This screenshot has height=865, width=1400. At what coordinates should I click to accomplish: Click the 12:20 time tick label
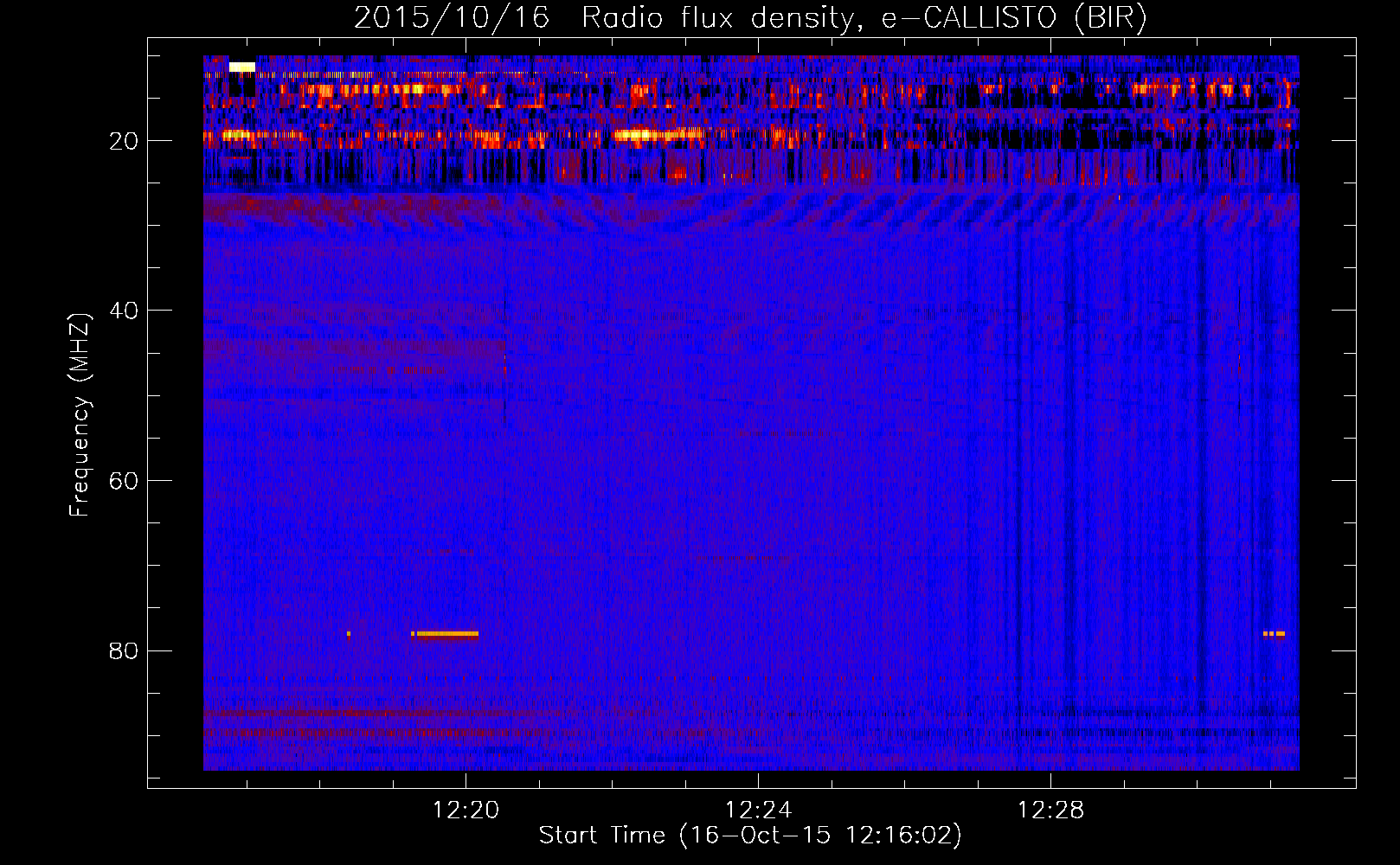pos(466,811)
